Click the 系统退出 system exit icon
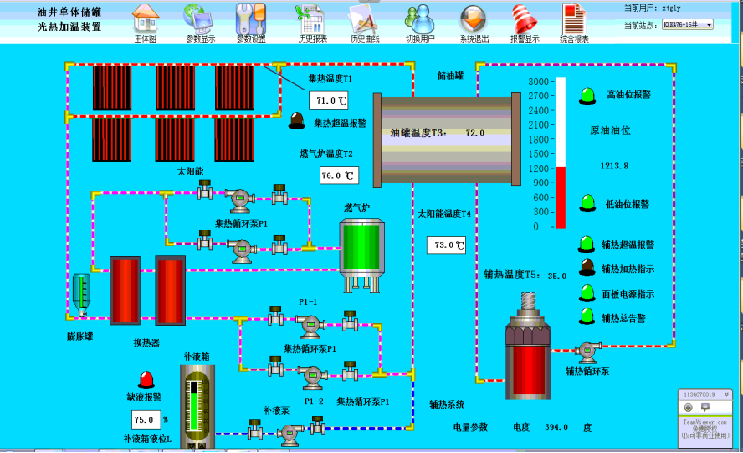 coord(474,20)
